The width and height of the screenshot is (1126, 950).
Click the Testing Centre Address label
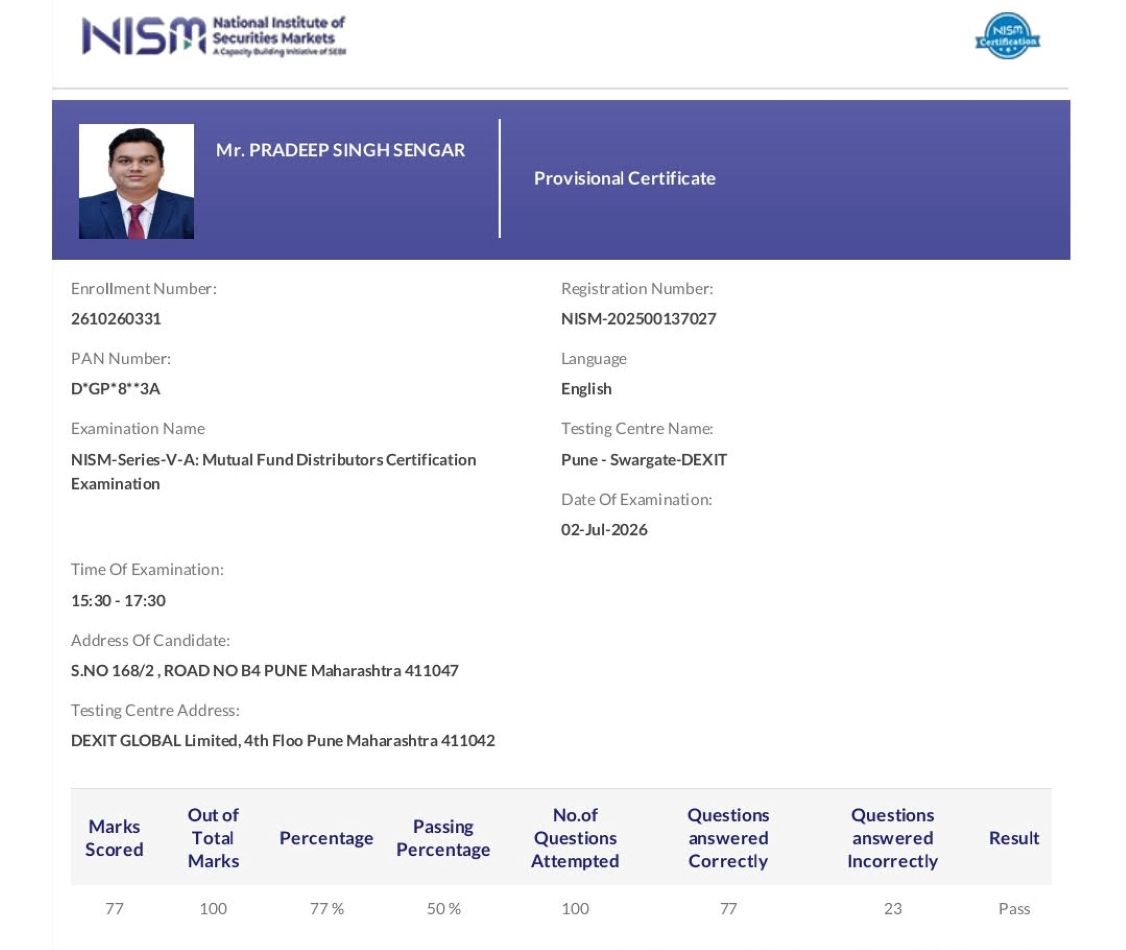(155, 710)
